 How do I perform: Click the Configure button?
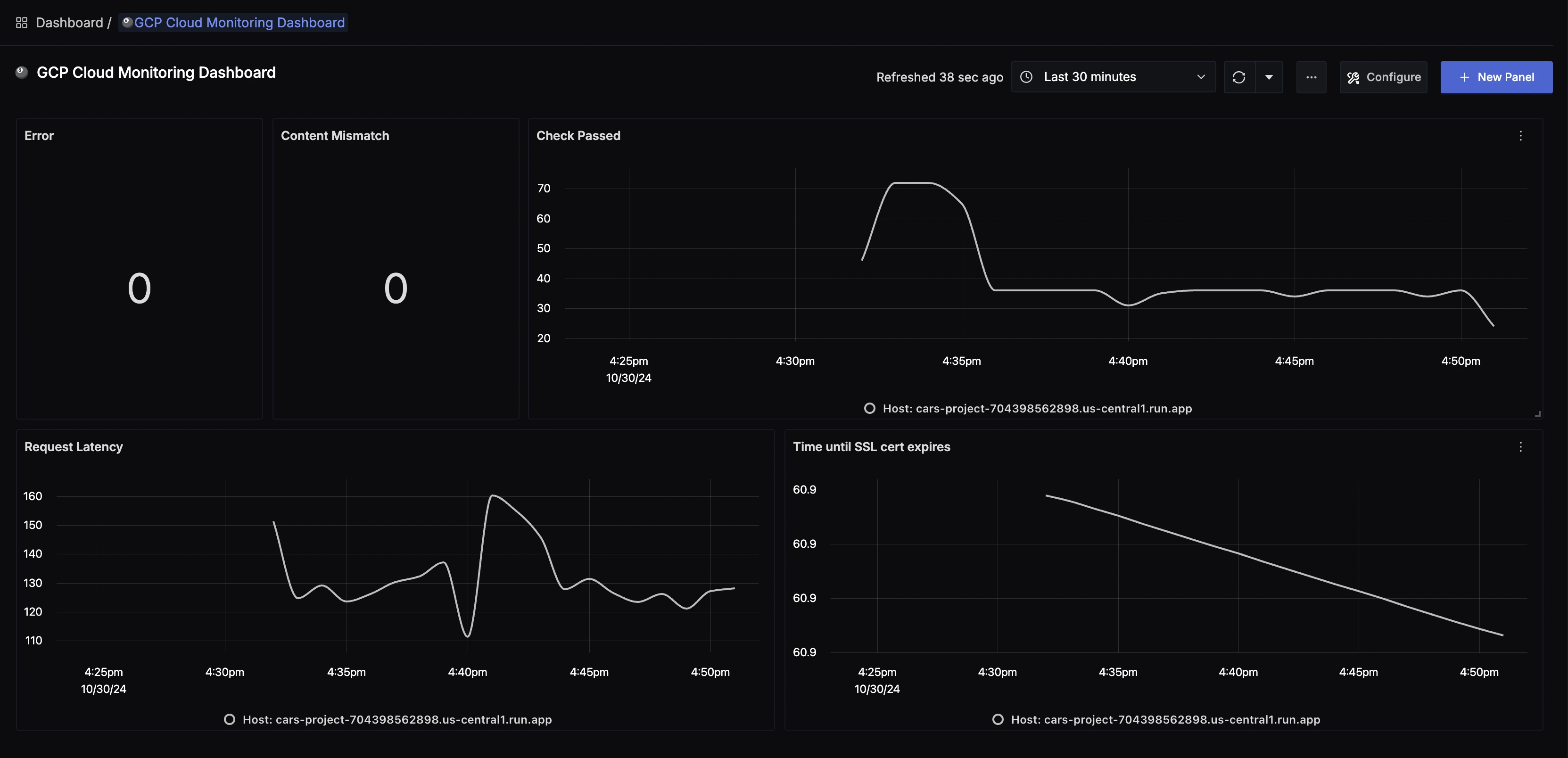tap(1384, 77)
